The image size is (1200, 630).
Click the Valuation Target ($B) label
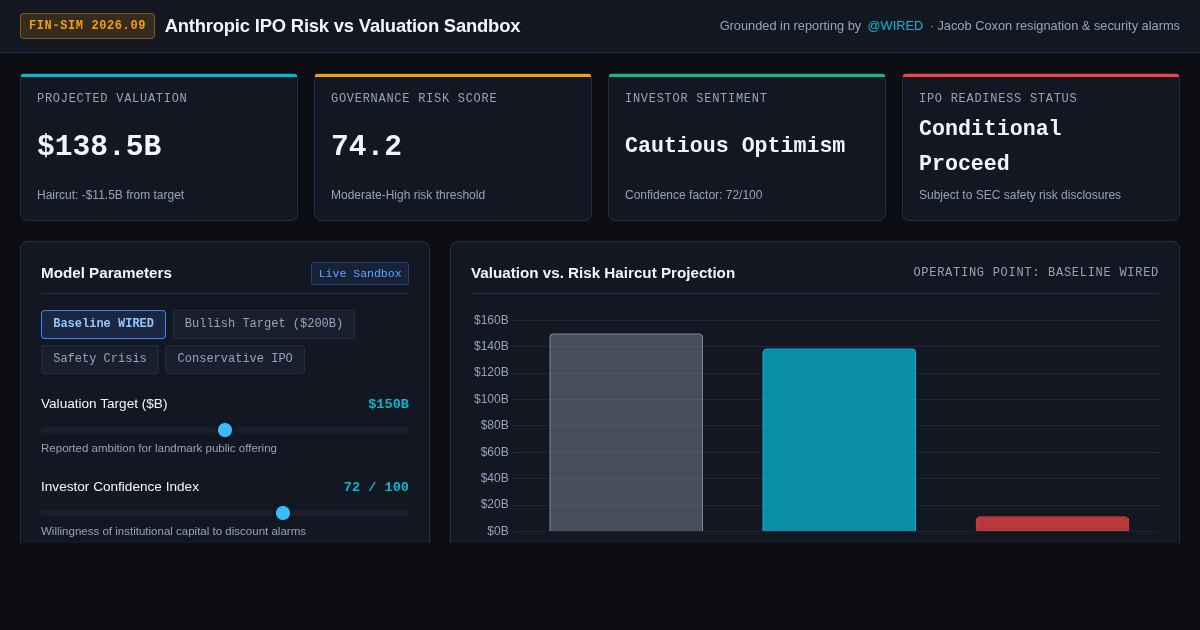(104, 404)
